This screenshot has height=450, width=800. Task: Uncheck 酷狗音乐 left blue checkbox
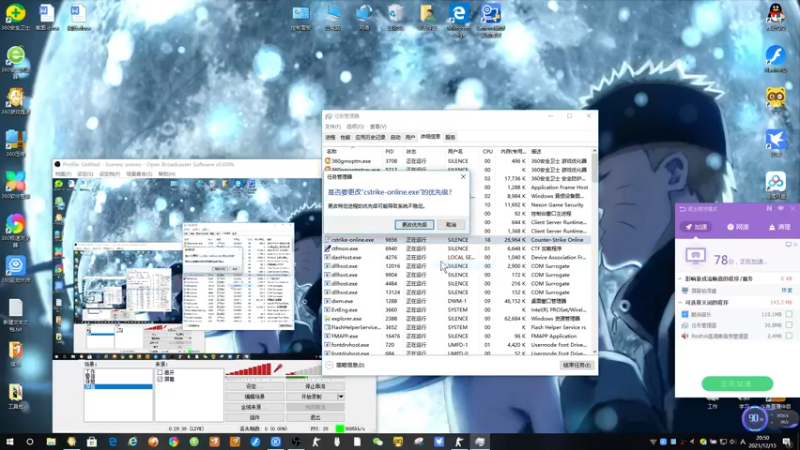[685, 314]
